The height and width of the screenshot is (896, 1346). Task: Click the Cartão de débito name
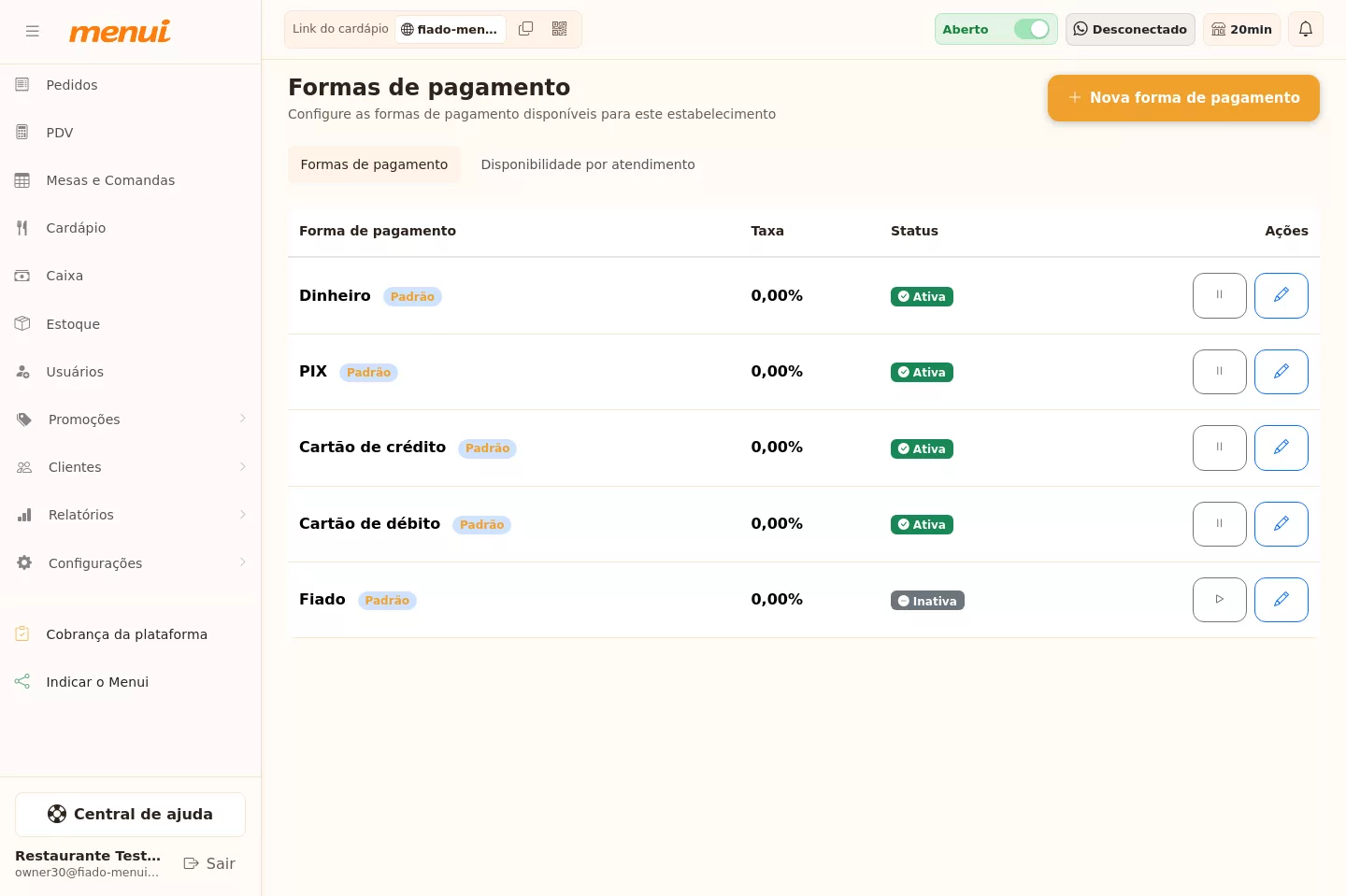coord(369,523)
